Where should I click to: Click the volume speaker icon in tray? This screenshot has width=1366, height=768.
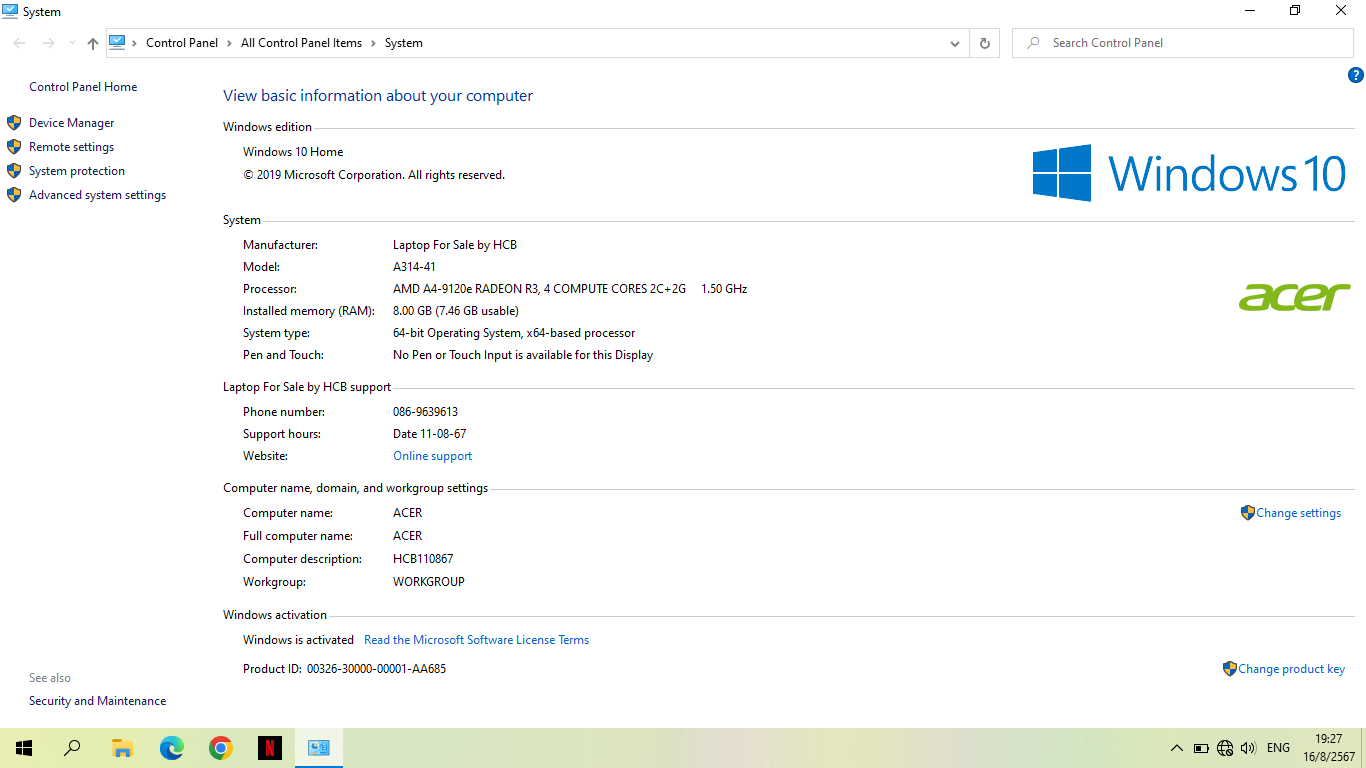tap(1248, 748)
